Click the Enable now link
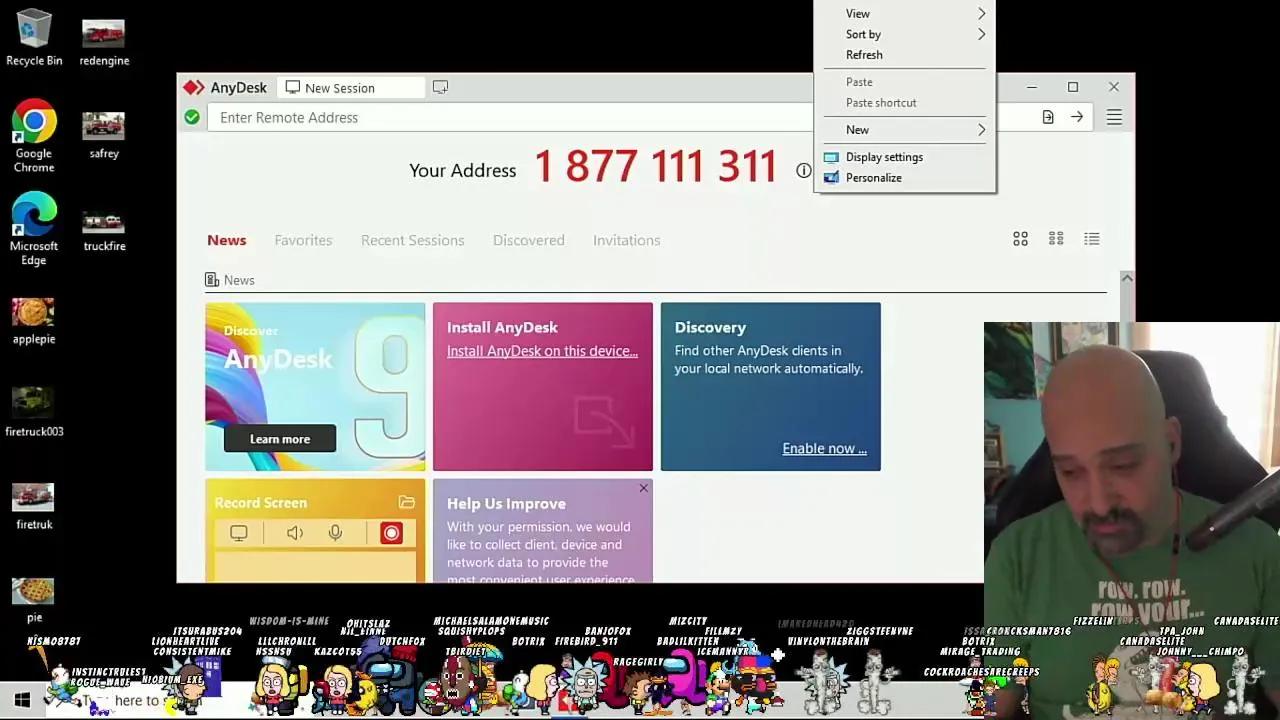1280x720 pixels. [x=824, y=449]
